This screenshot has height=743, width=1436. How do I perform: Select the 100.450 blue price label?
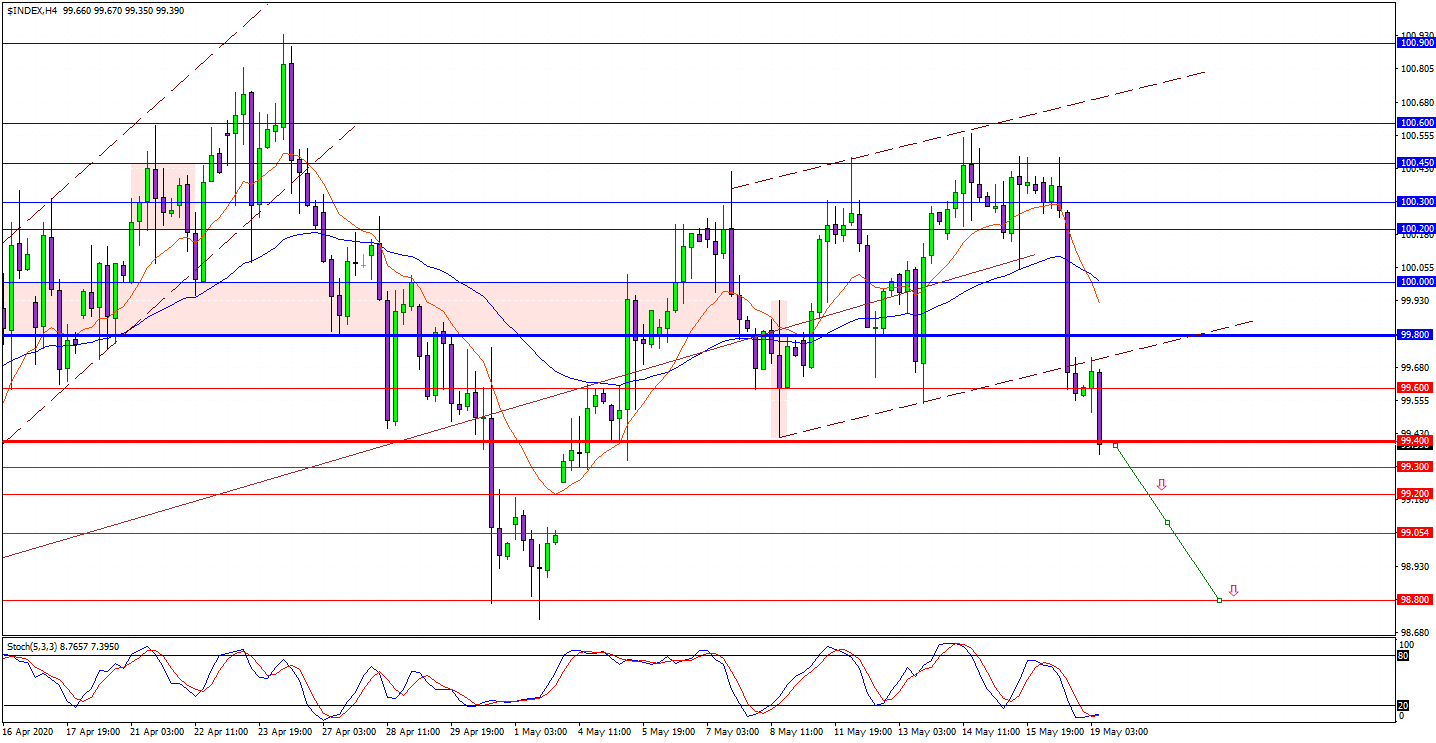[1417, 163]
